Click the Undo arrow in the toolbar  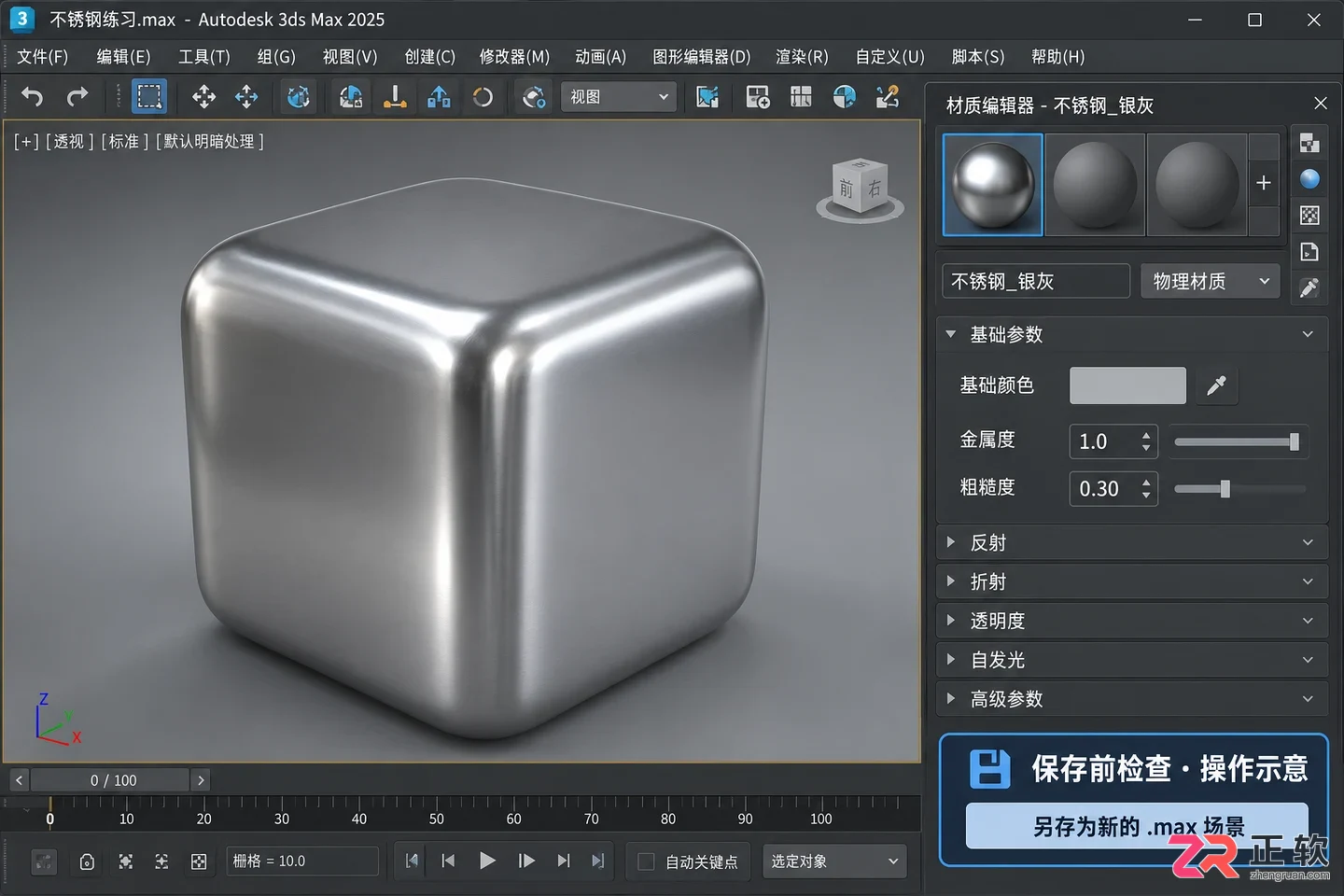tap(32, 96)
